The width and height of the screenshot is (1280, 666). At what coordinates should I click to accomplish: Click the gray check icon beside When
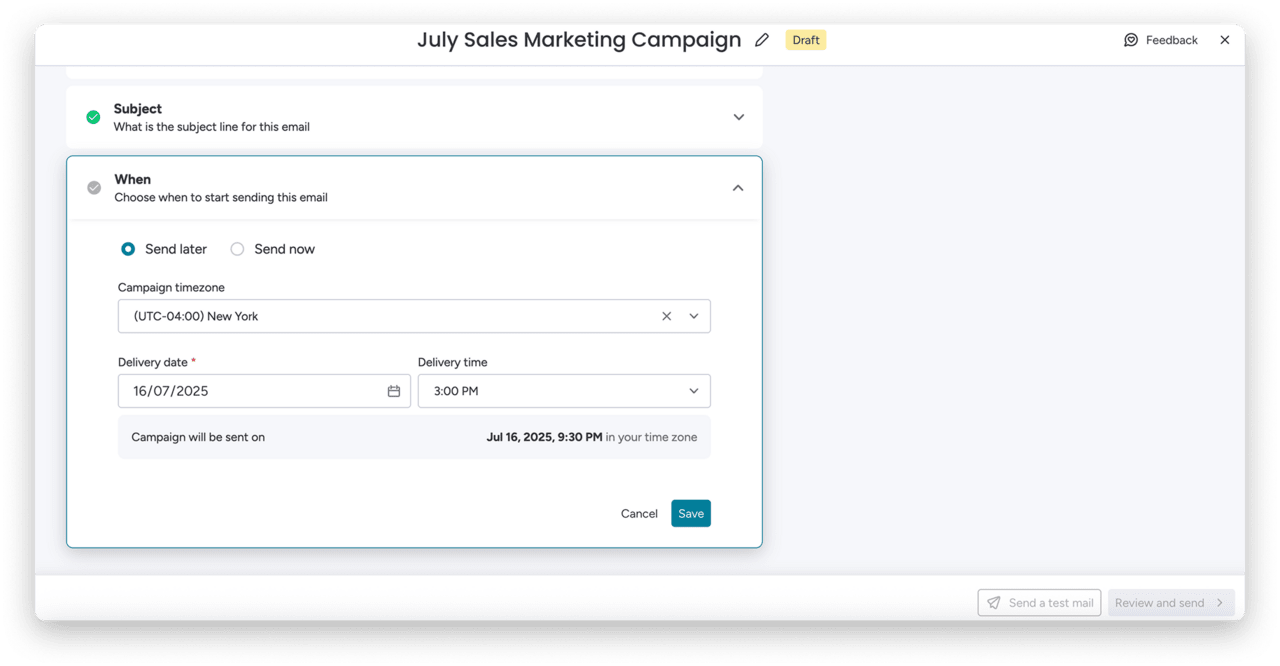tap(94, 187)
